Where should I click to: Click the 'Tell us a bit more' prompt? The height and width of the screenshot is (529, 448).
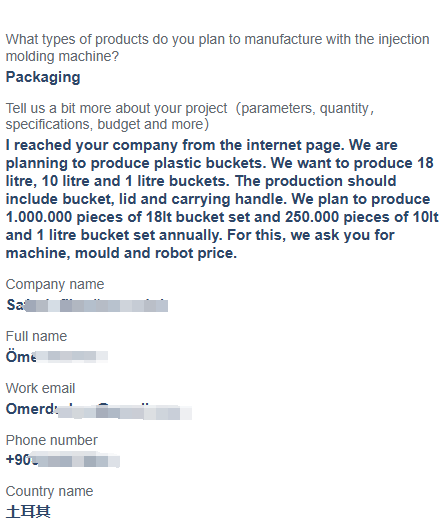(x=190, y=116)
